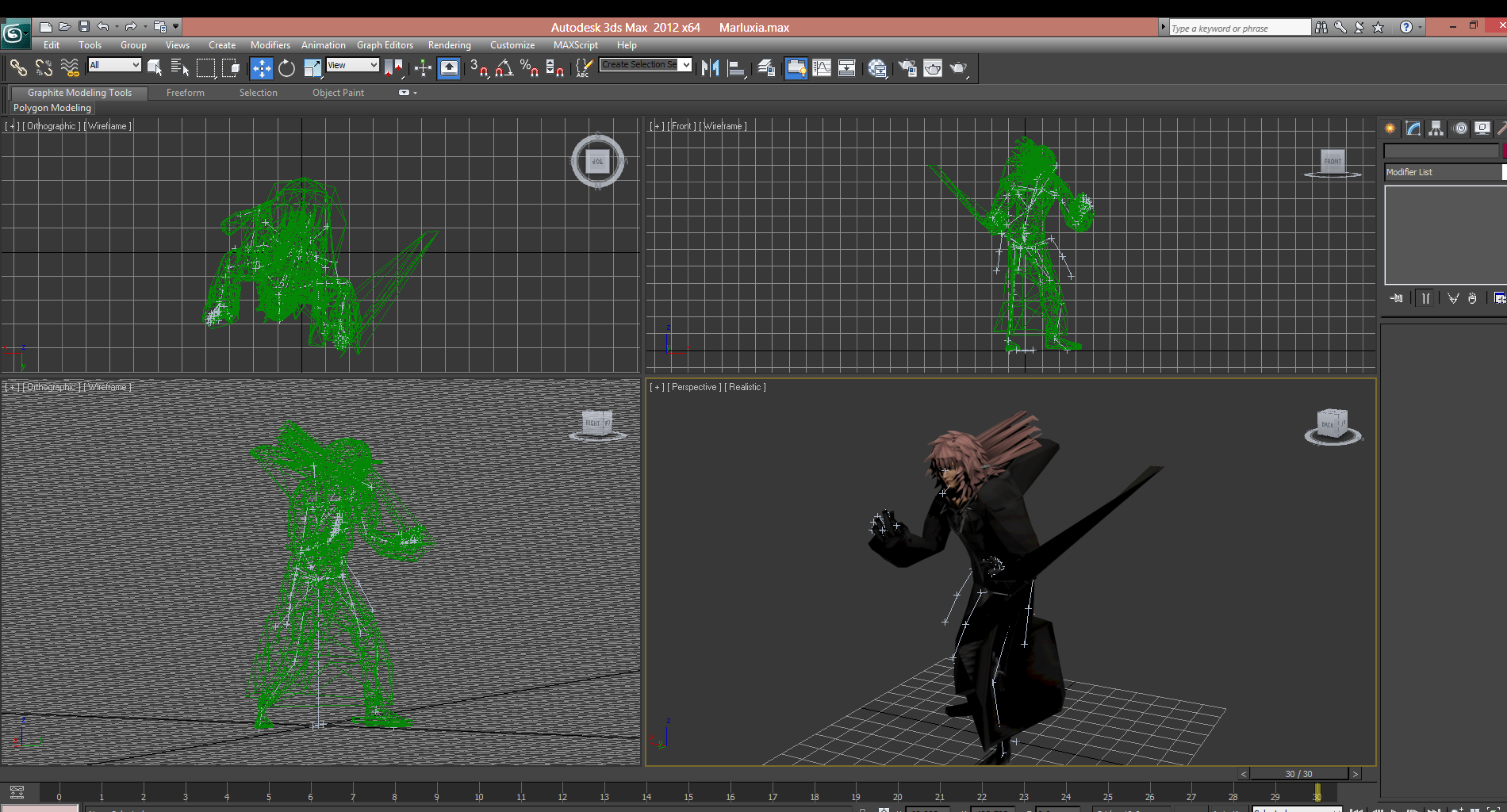Image resolution: width=1507 pixels, height=812 pixels.
Task: Open the Align tool
Action: click(x=735, y=68)
